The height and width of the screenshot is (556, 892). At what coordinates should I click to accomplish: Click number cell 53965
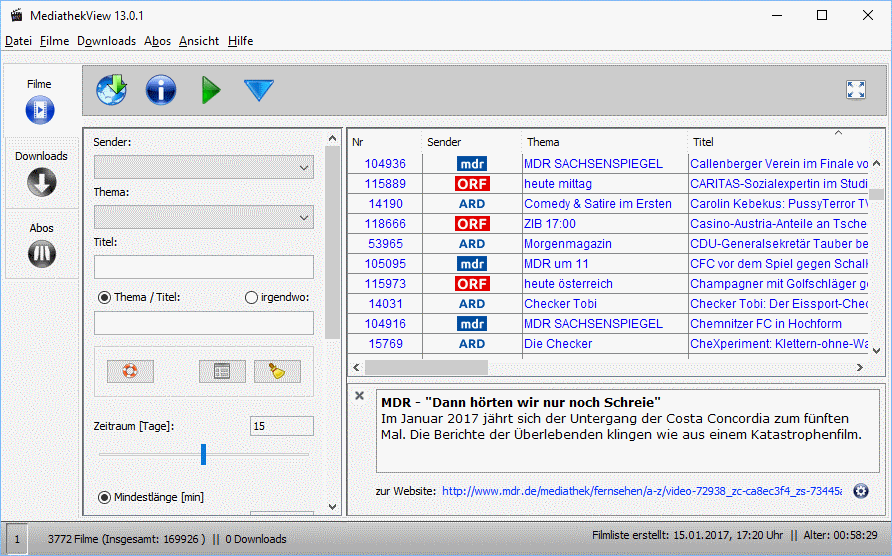386,244
